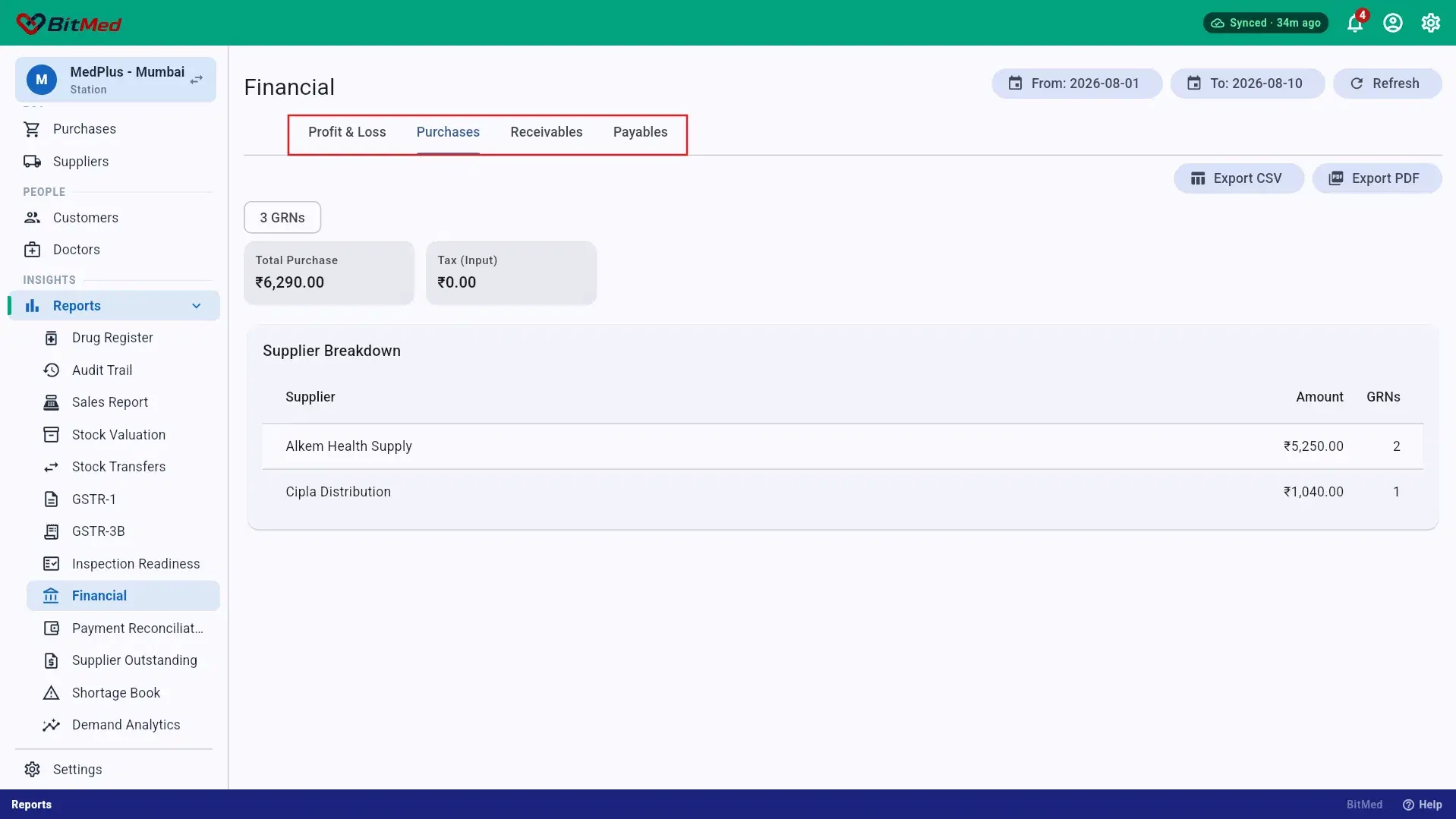Click the ₹5,250.00 amount cell
The height and width of the screenshot is (819, 1456).
click(x=1313, y=446)
